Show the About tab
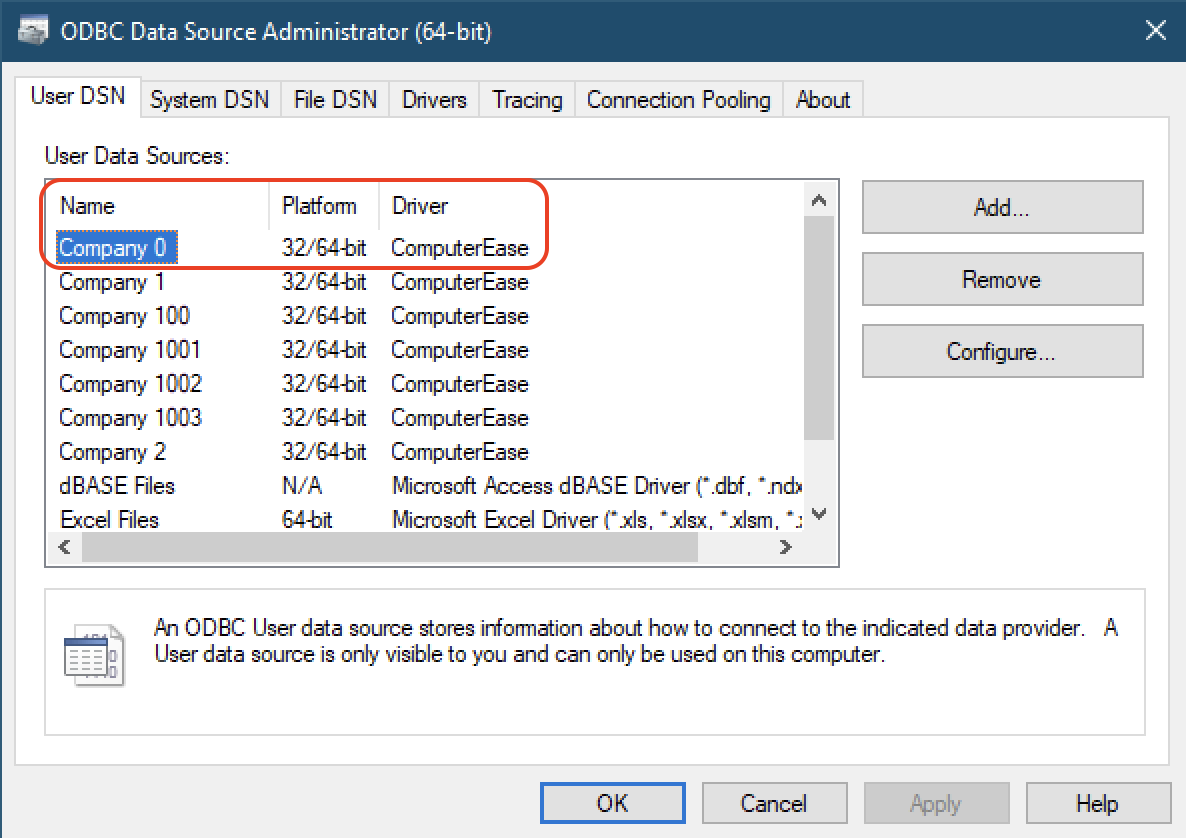1186x838 pixels. 822,100
